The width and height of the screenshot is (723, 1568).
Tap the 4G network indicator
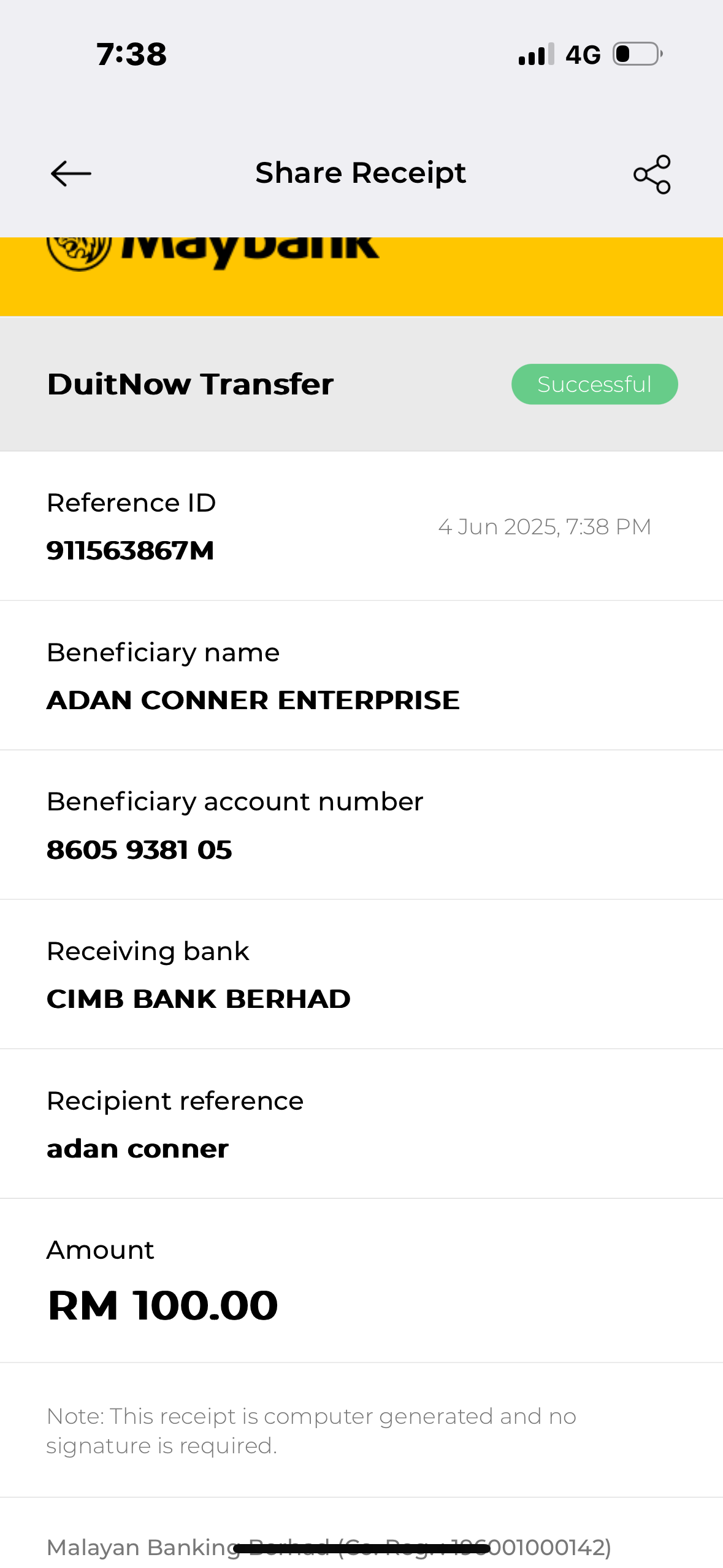[583, 55]
